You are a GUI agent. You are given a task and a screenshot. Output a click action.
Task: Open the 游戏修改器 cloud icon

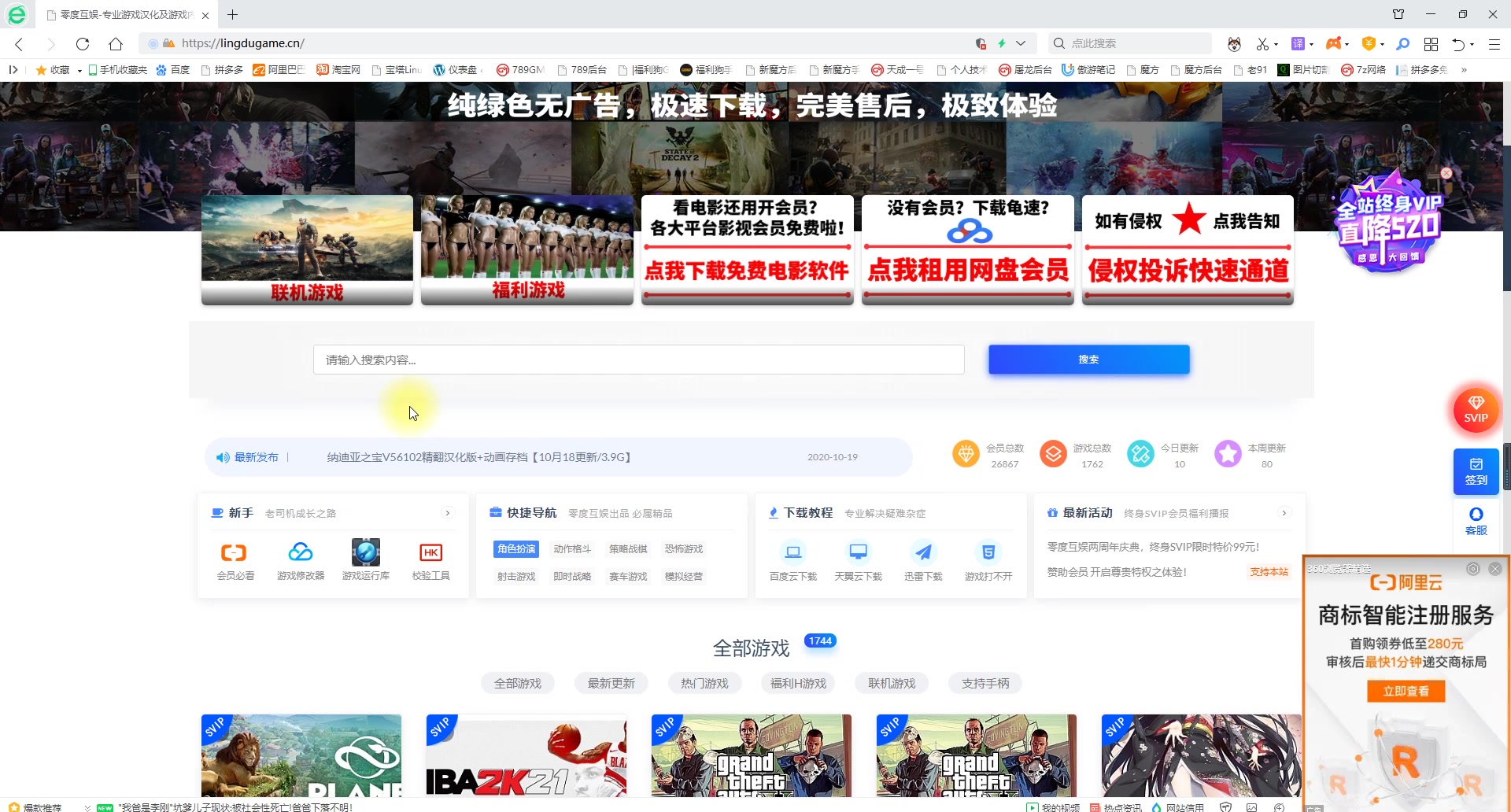(301, 560)
